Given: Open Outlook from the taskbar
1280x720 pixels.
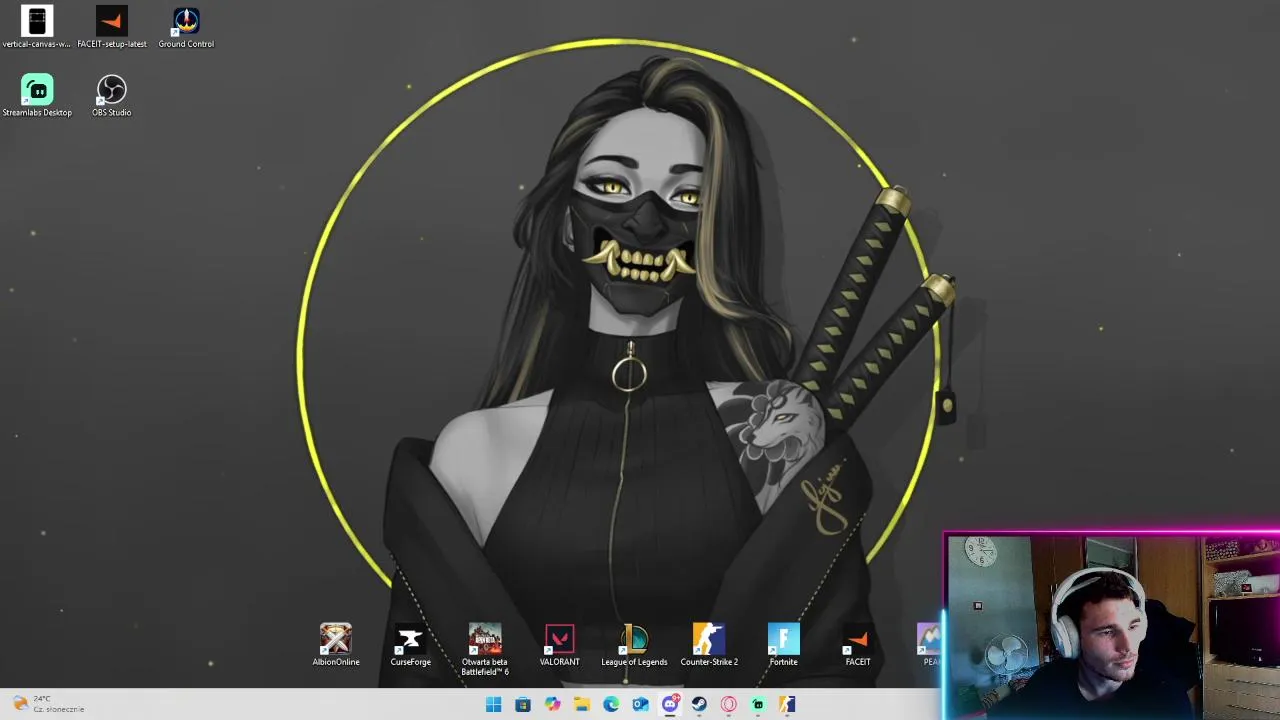Looking at the screenshot, I should tap(640, 705).
